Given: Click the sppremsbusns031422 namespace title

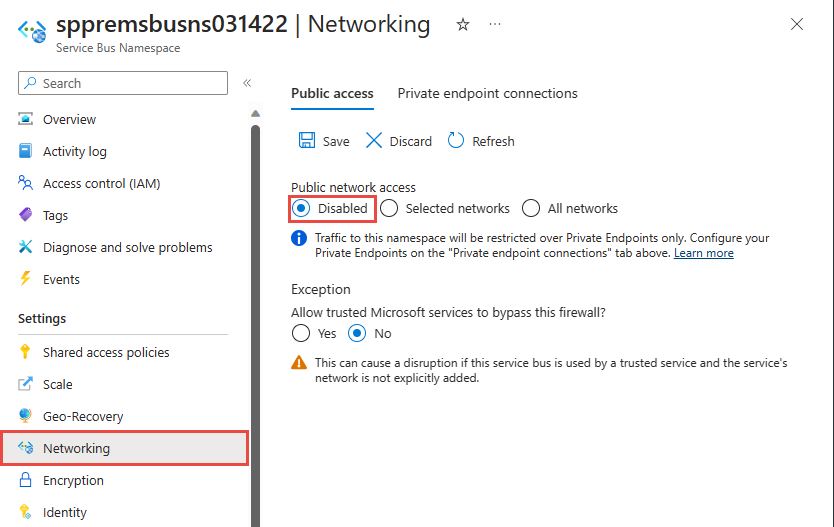Looking at the screenshot, I should pos(172,24).
